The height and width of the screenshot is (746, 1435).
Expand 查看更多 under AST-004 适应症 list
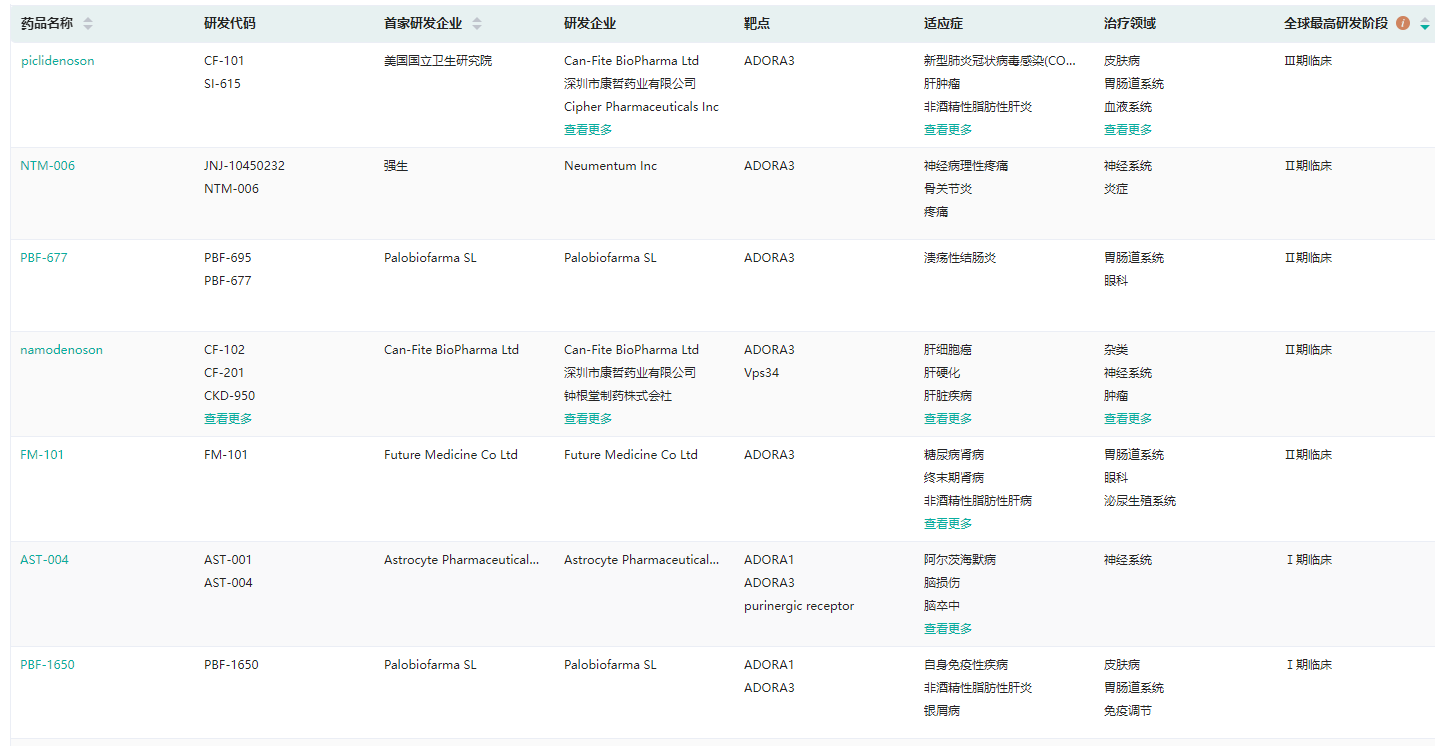click(x=948, y=629)
